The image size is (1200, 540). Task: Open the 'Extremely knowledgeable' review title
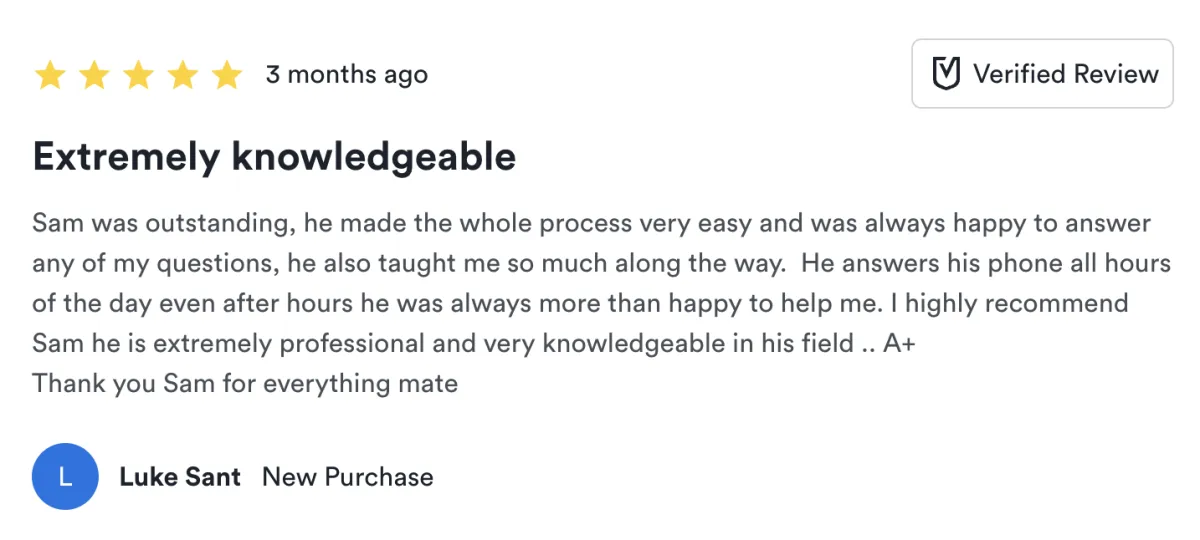pos(274,157)
